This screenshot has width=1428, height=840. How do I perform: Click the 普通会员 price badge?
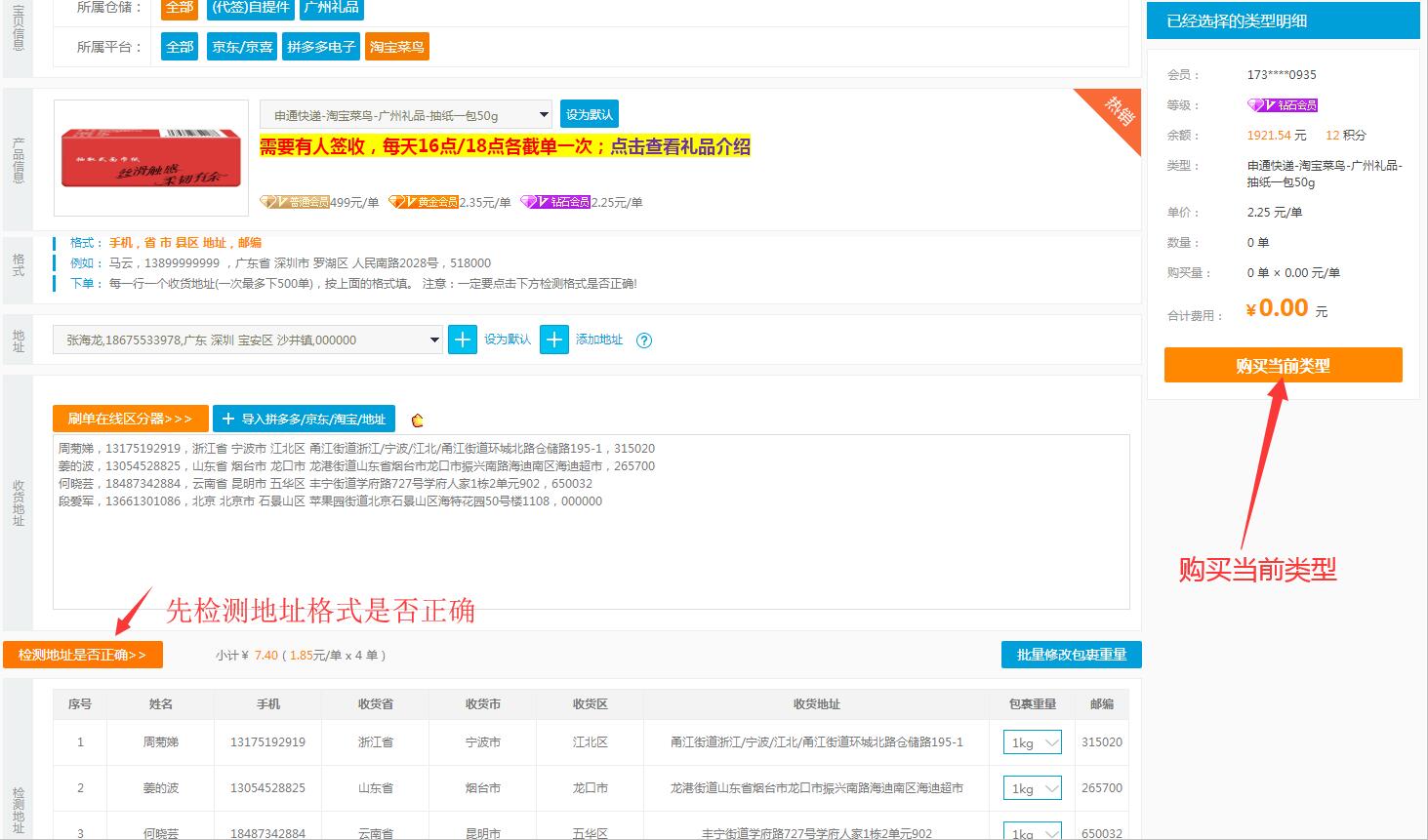295,202
